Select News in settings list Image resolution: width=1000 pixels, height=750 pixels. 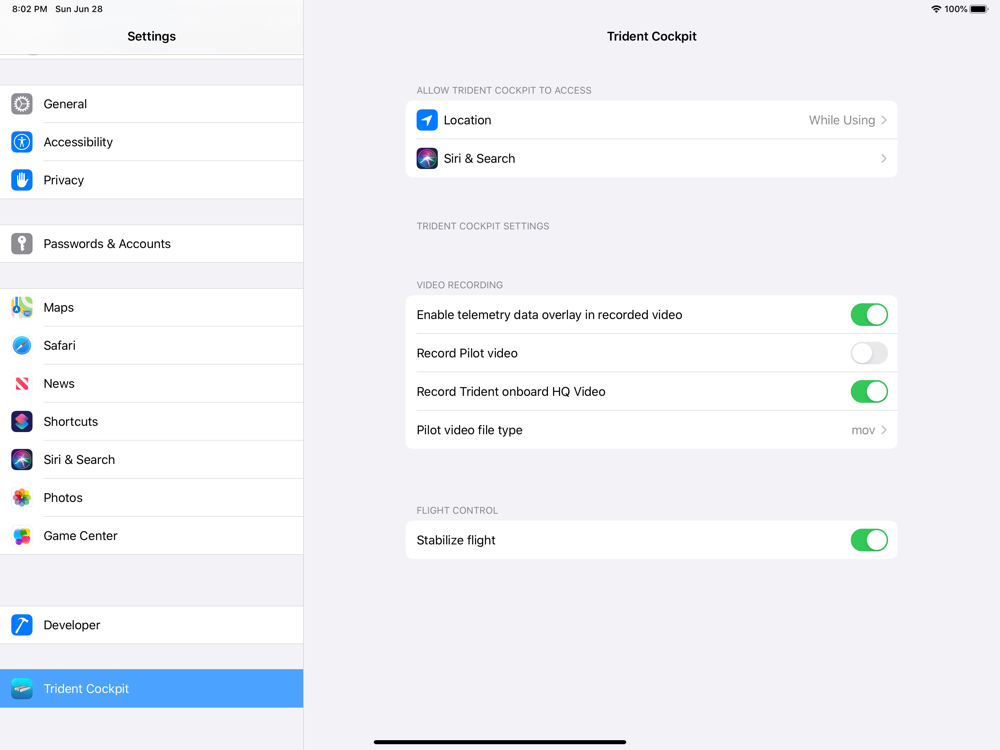[151, 383]
